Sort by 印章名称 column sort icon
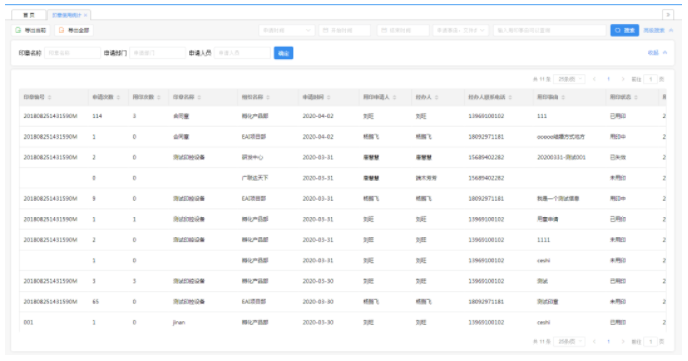Image resolution: width=688 pixels, height=361 pixels. (x=199, y=97)
